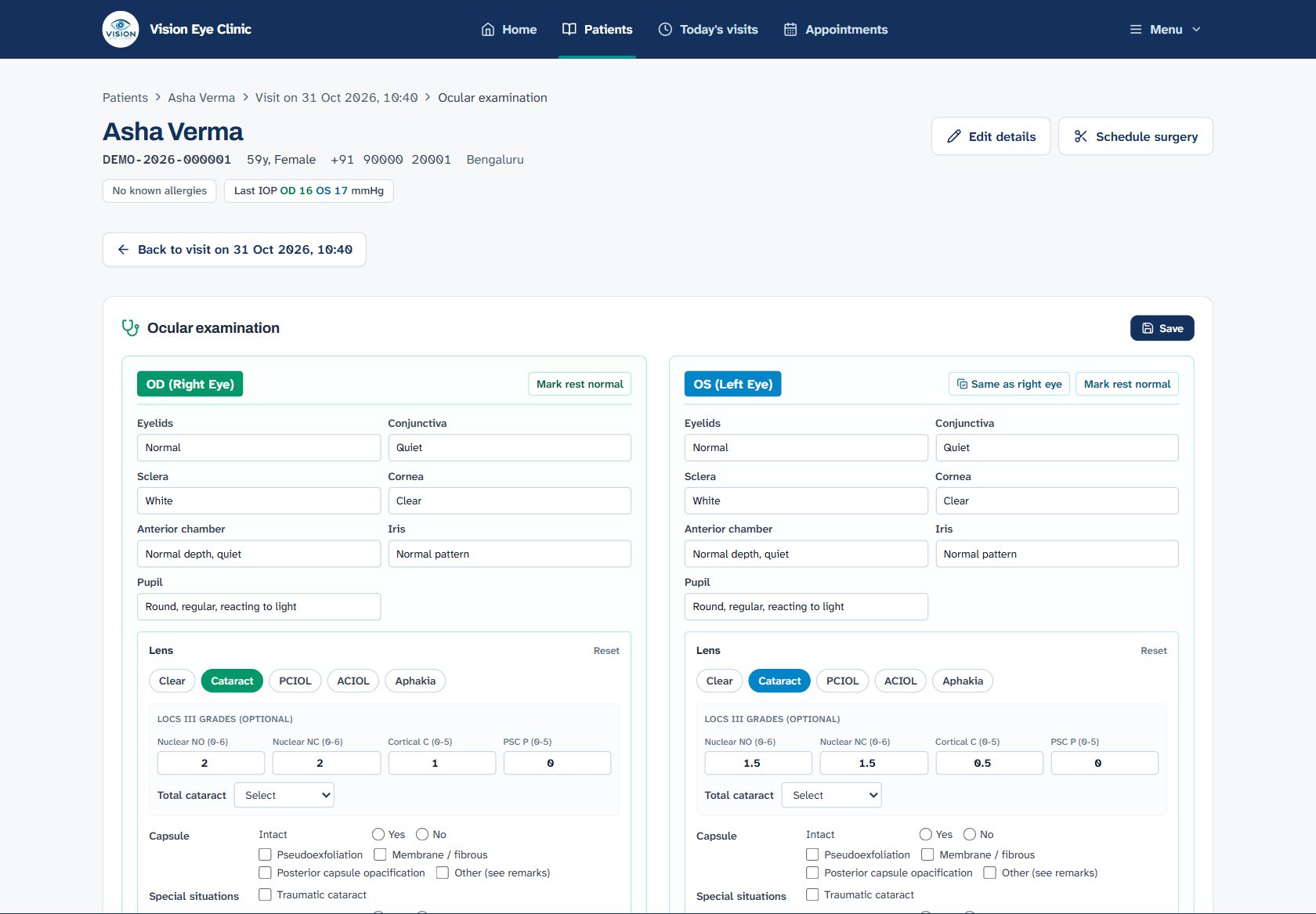Open Asha Verma breadcrumb link
The image size is (1316, 914).
[x=201, y=98]
